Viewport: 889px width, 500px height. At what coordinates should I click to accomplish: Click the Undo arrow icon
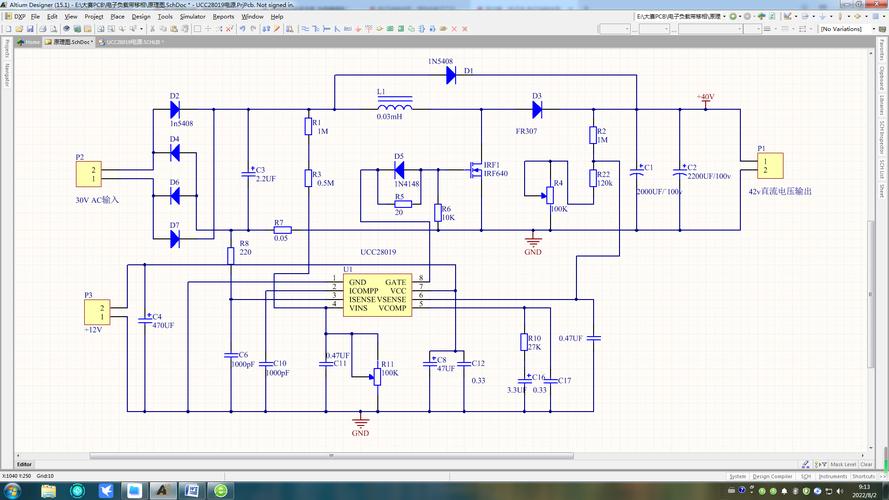pos(240,29)
